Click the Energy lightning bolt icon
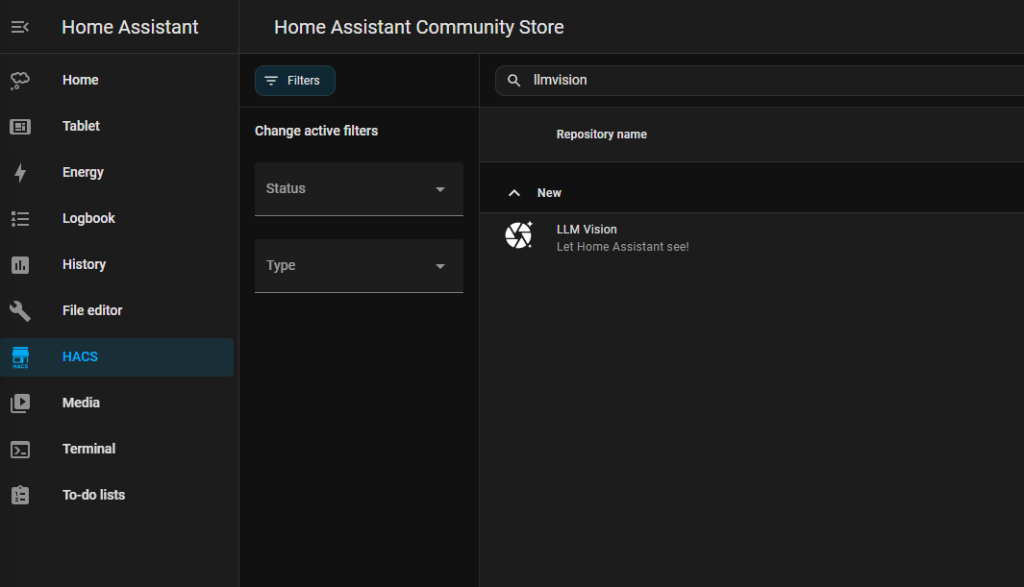This screenshot has width=1024, height=587. click(20, 173)
